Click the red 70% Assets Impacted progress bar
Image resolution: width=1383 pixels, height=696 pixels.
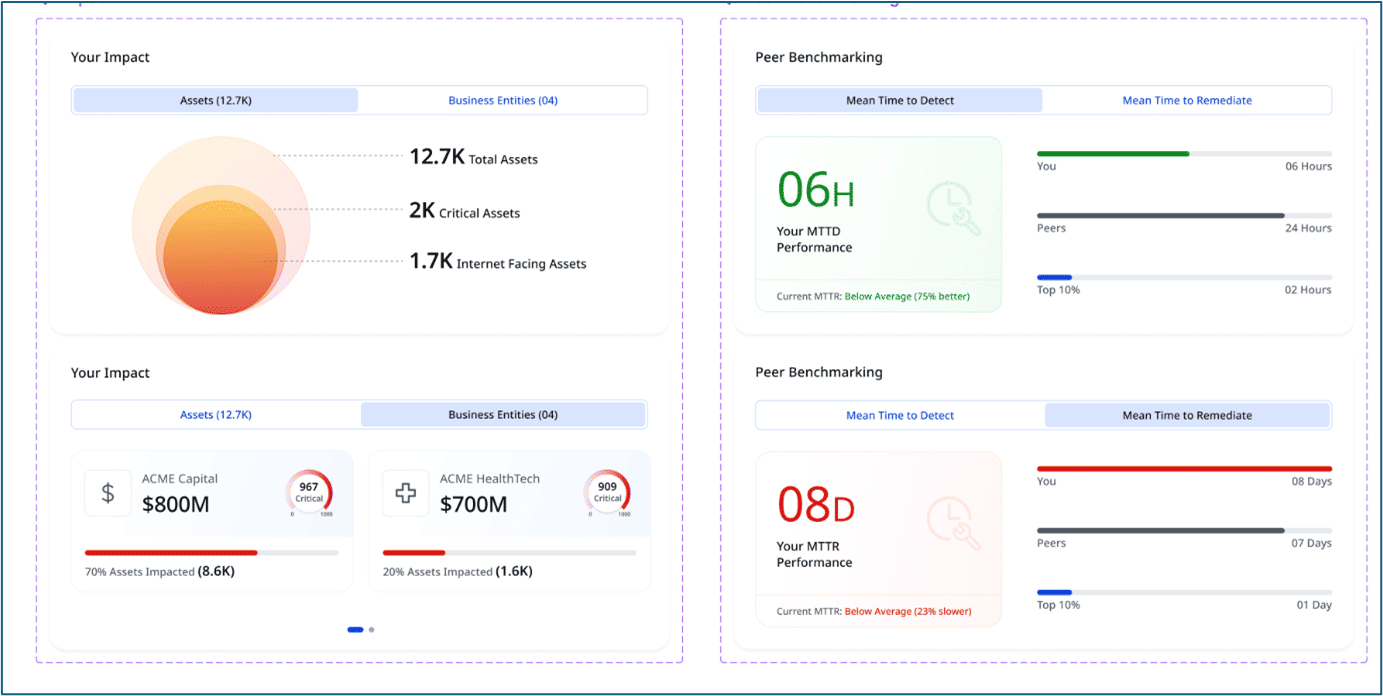tap(171, 553)
